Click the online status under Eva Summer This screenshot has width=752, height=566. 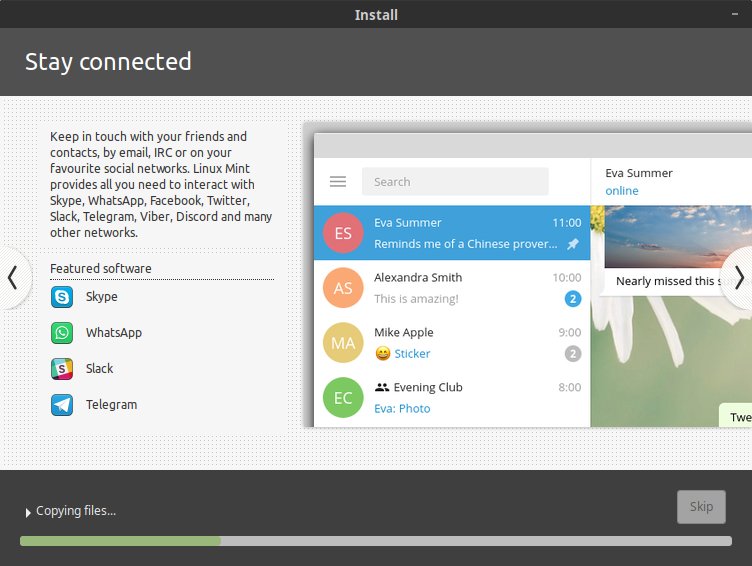[x=622, y=191]
